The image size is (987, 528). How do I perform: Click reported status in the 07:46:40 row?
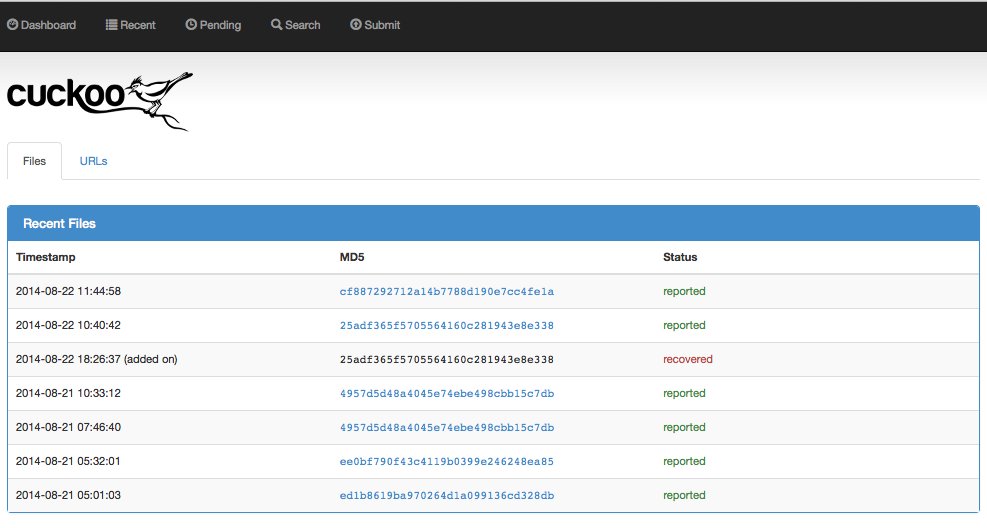pos(684,427)
